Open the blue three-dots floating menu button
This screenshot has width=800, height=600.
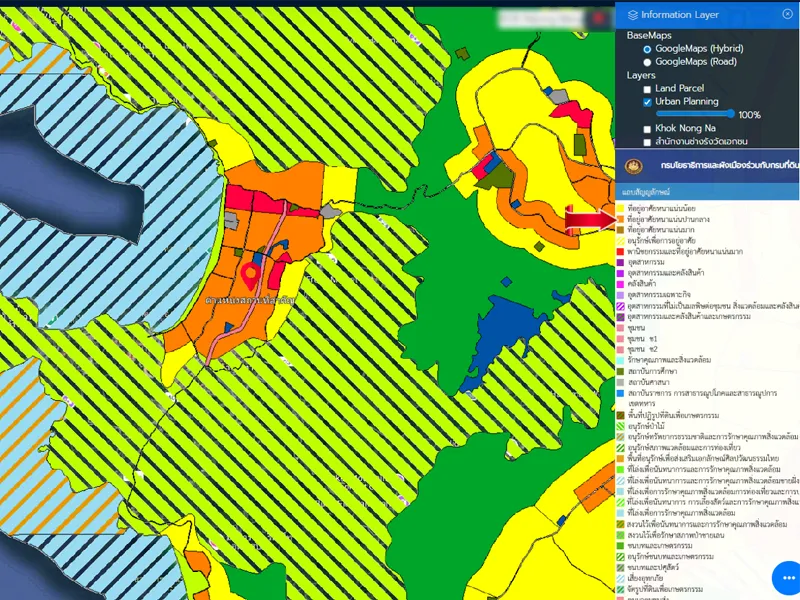pyautogui.click(x=788, y=579)
